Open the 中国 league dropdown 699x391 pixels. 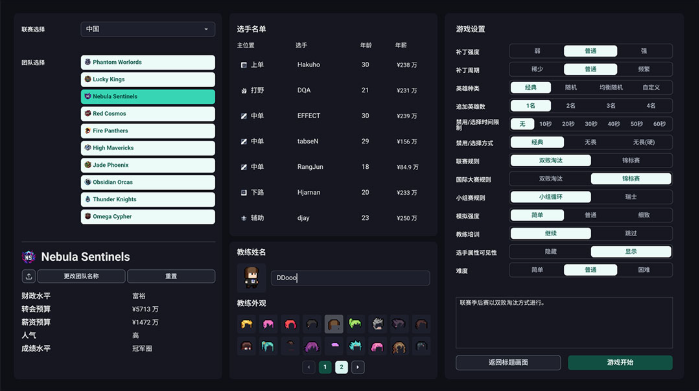(148, 29)
